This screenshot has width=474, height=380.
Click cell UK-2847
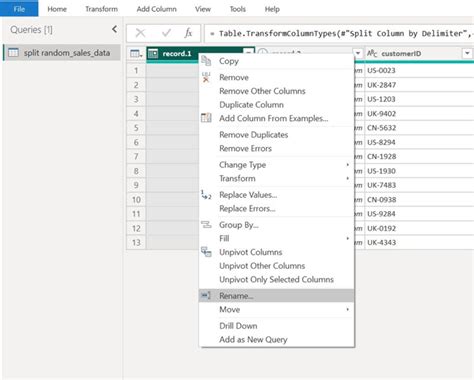point(419,85)
